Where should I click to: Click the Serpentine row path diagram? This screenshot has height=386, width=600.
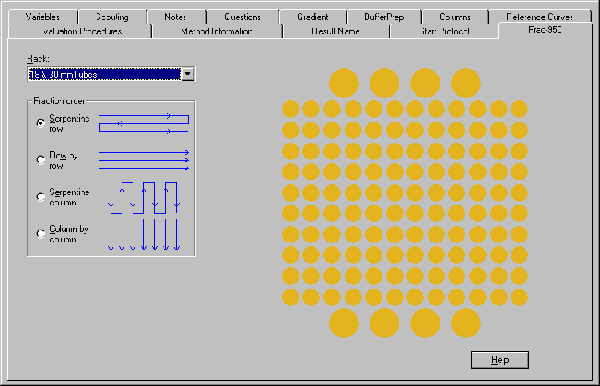(x=144, y=124)
